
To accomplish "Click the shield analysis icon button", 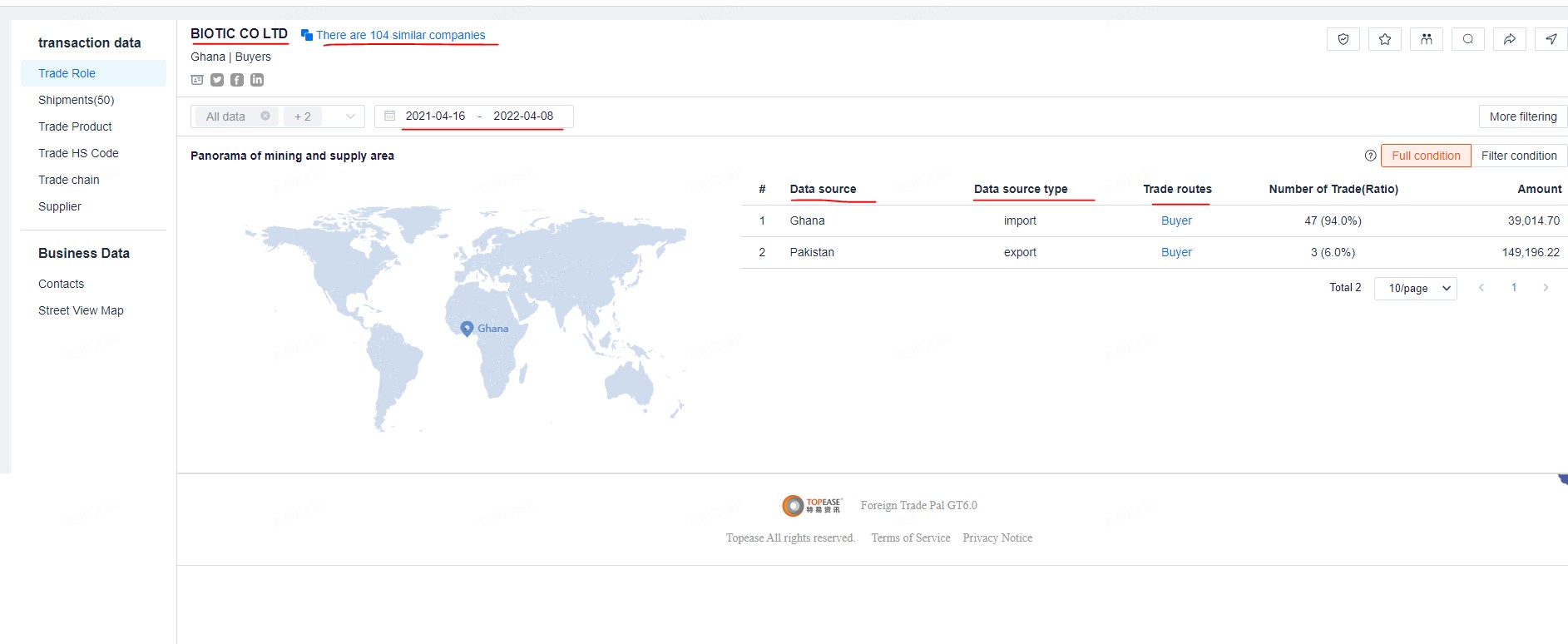I will pyautogui.click(x=1343, y=39).
